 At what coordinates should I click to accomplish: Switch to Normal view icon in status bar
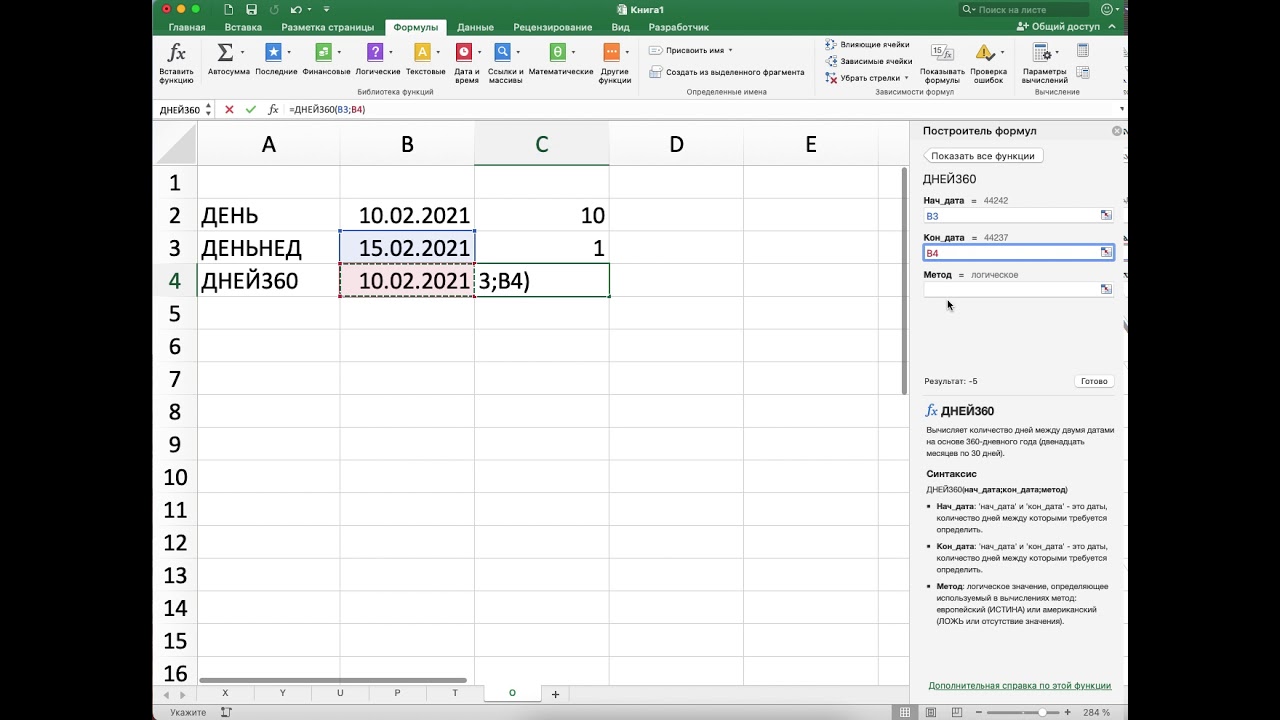pos(905,712)
